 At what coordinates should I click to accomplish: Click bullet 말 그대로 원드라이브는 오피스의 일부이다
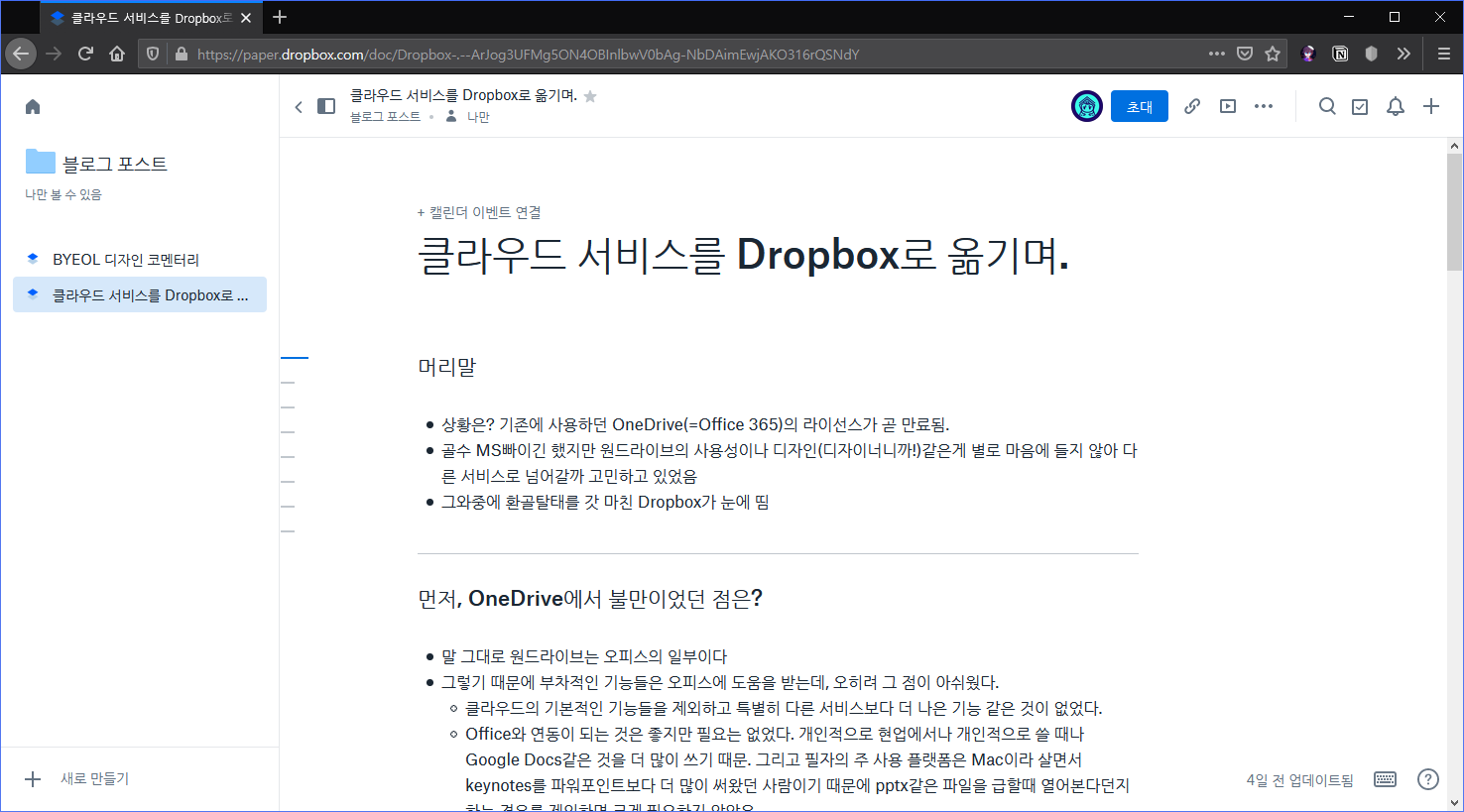tap(584, 656)
